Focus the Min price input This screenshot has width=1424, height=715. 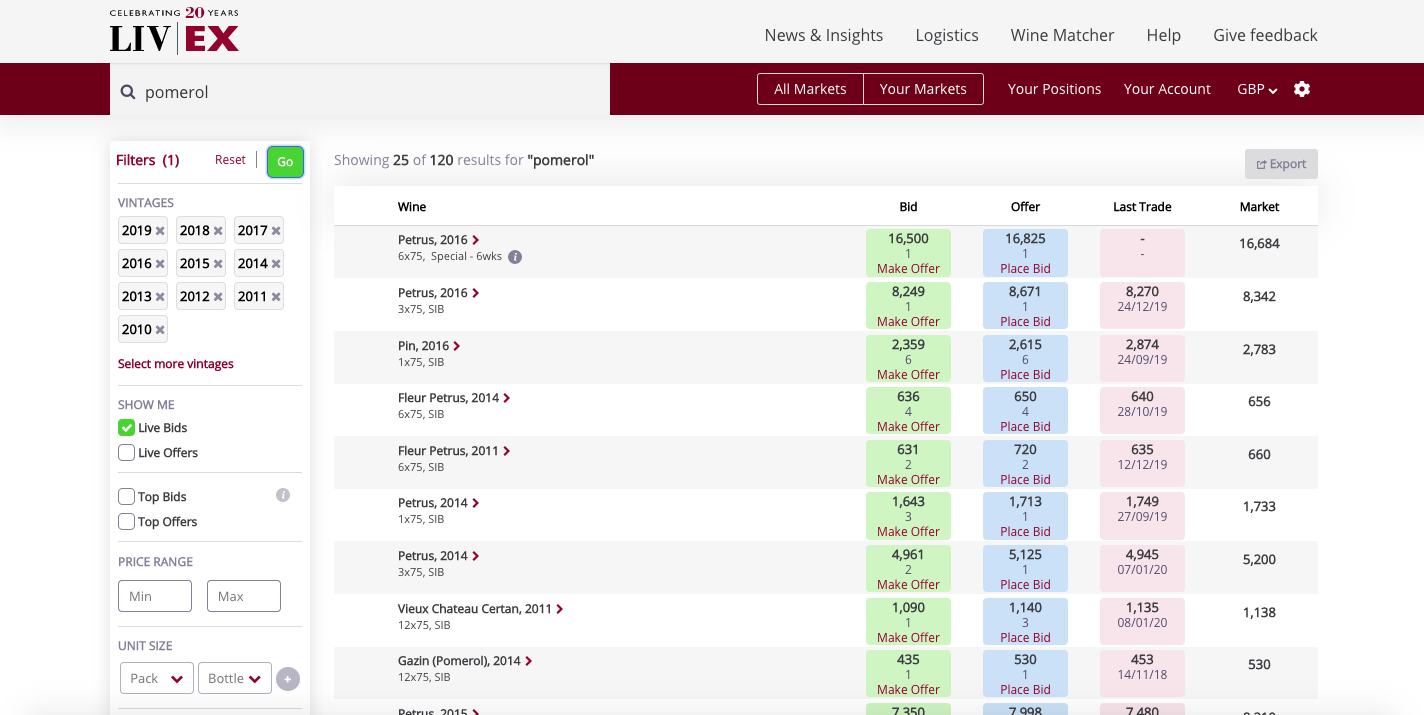[155, 596]
